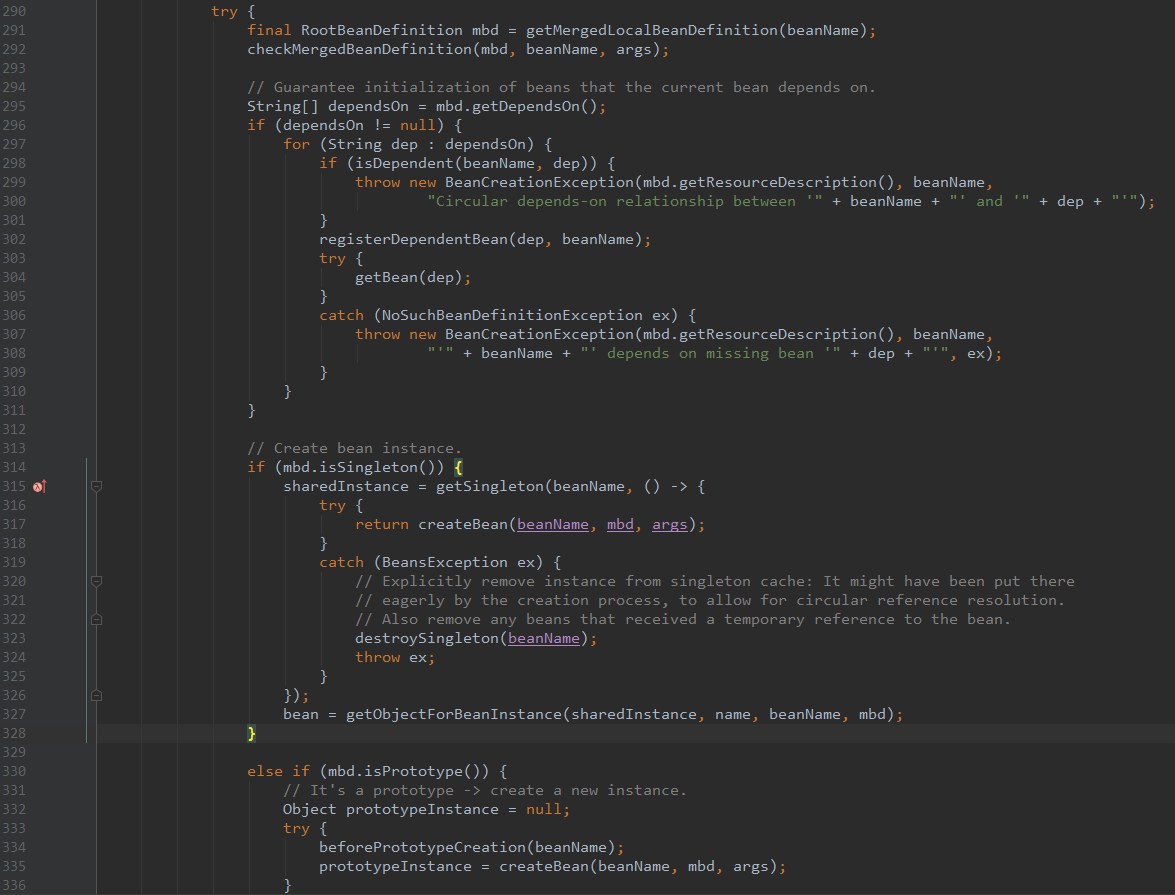Click the 'Circular depends-on relationship between' string

tap(625, 202)
